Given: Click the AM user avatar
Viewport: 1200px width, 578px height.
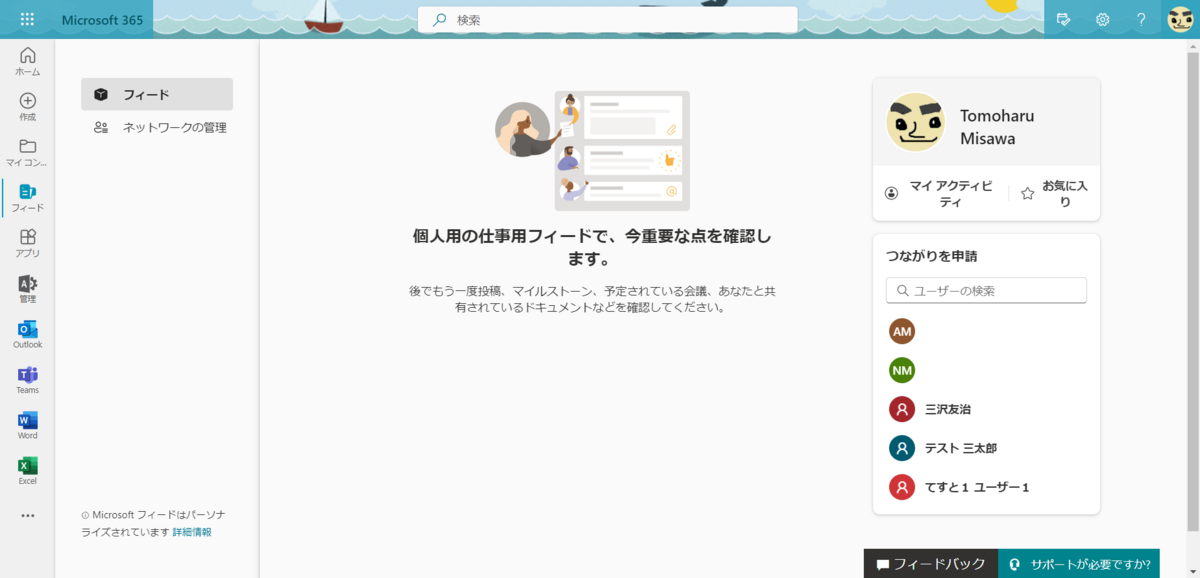Looking at the screenshot, I should pyautogui.click(x=902, y=331).
